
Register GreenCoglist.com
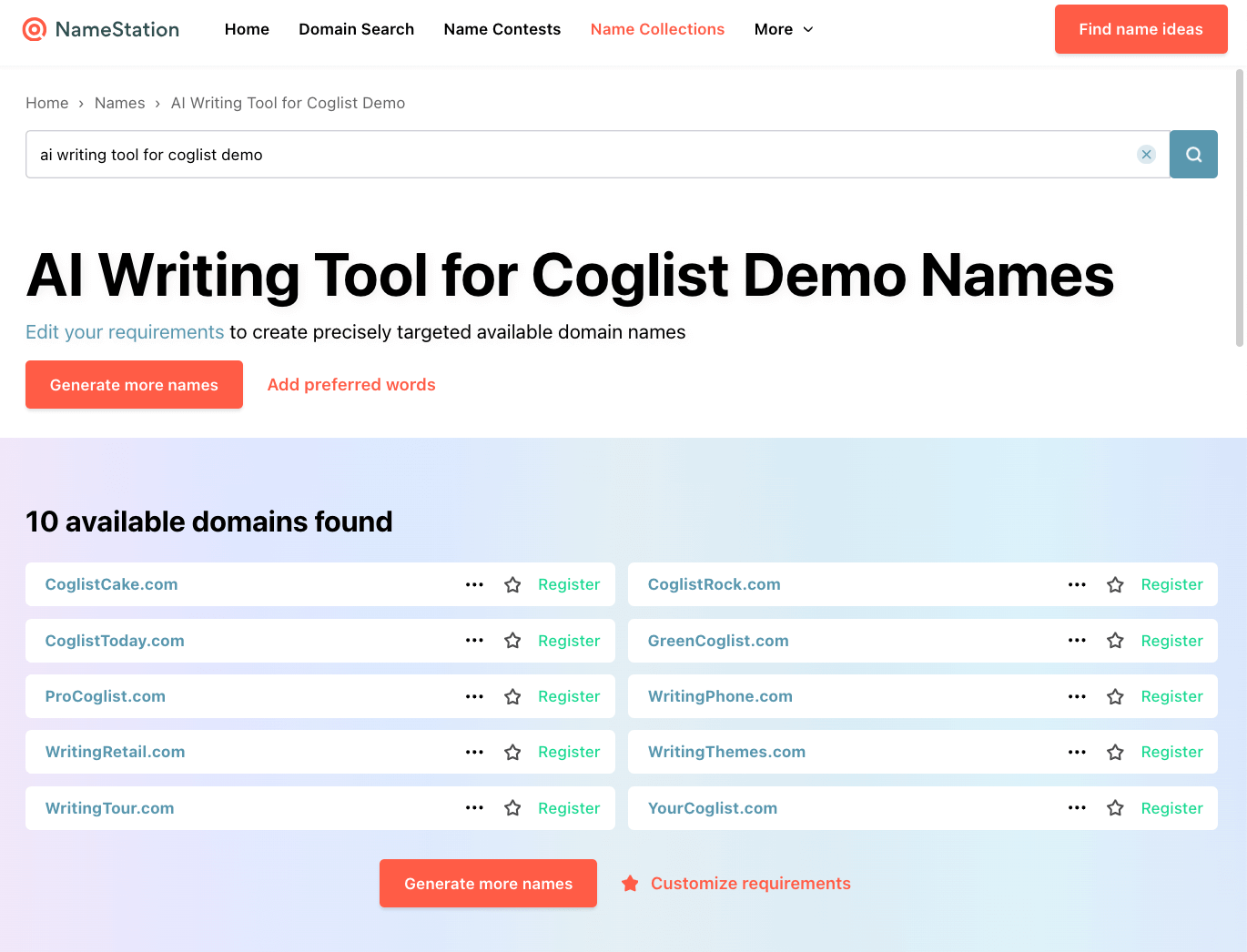pos(1172,641)
